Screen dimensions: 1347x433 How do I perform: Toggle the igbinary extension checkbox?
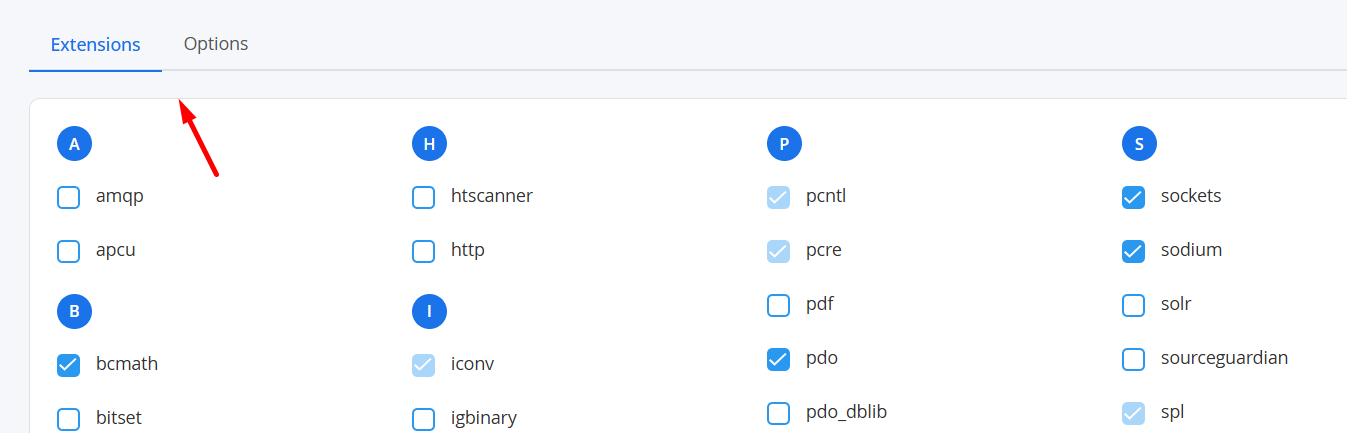424,418
